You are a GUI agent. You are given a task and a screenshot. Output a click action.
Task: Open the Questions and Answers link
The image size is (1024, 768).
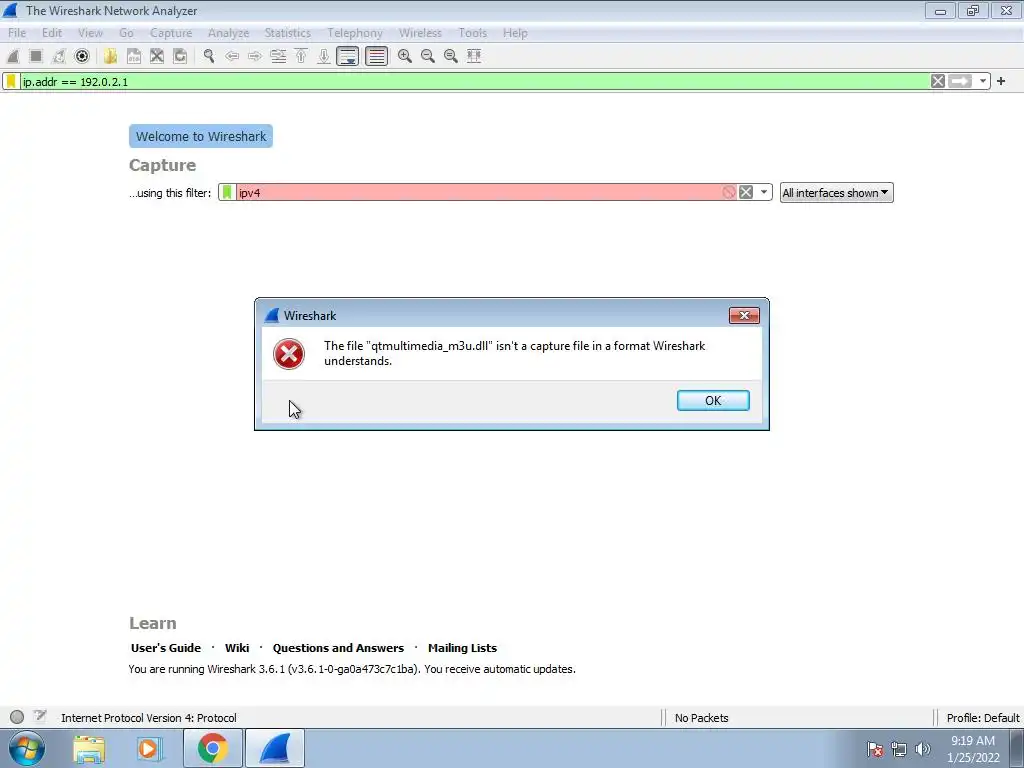point(338,648)
